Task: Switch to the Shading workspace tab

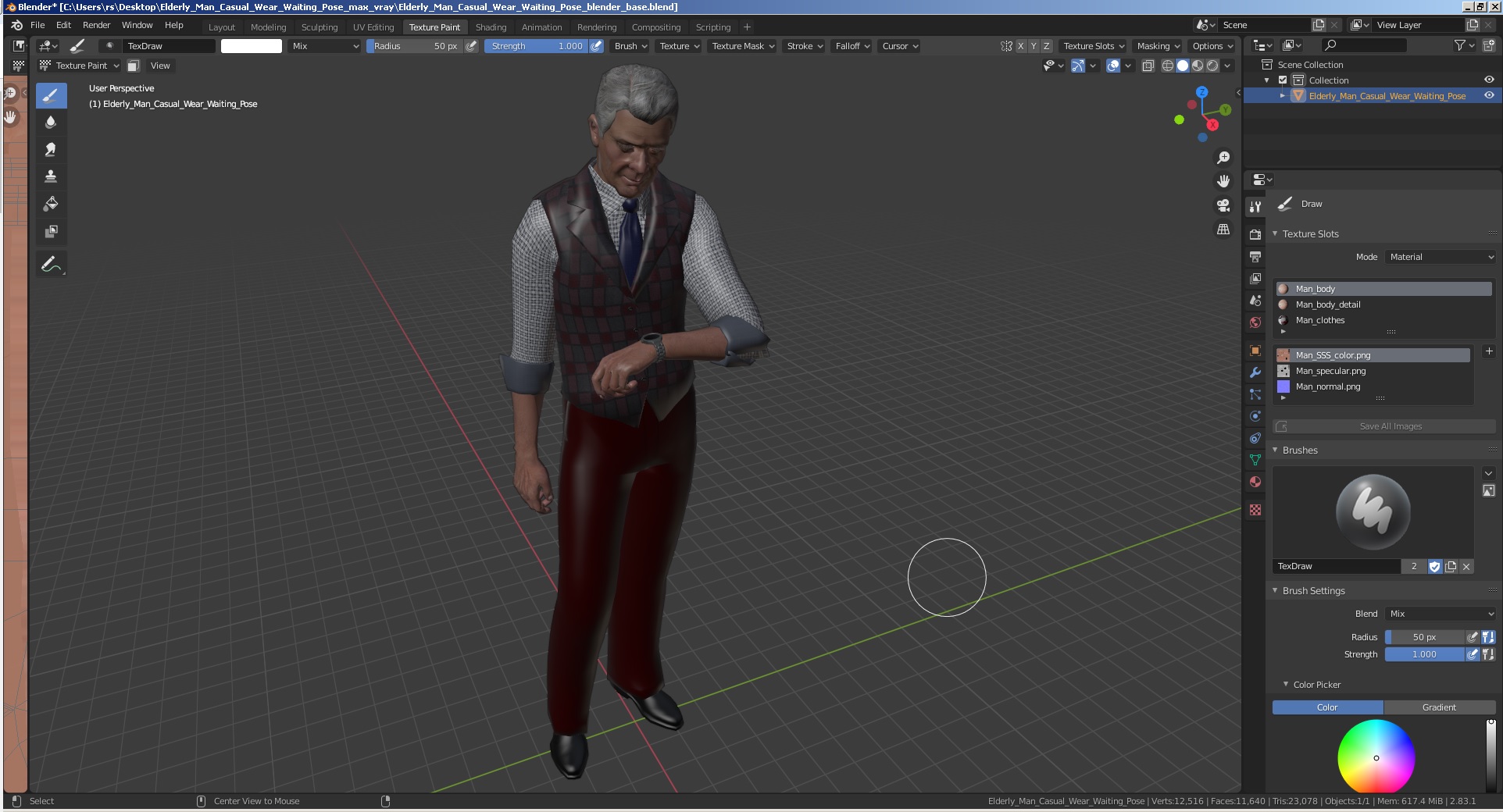Action: pos(491,27)
